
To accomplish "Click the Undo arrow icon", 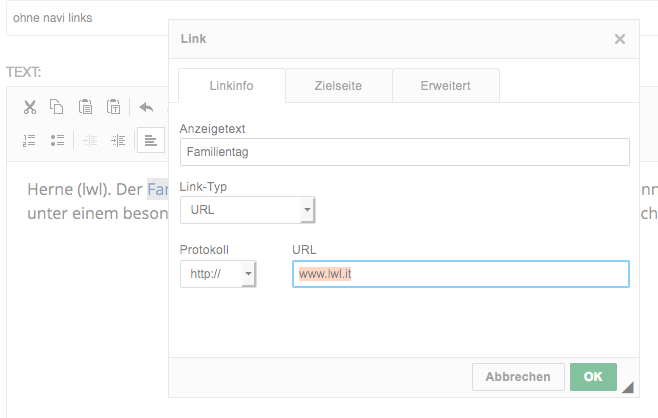I will (146, 107).
